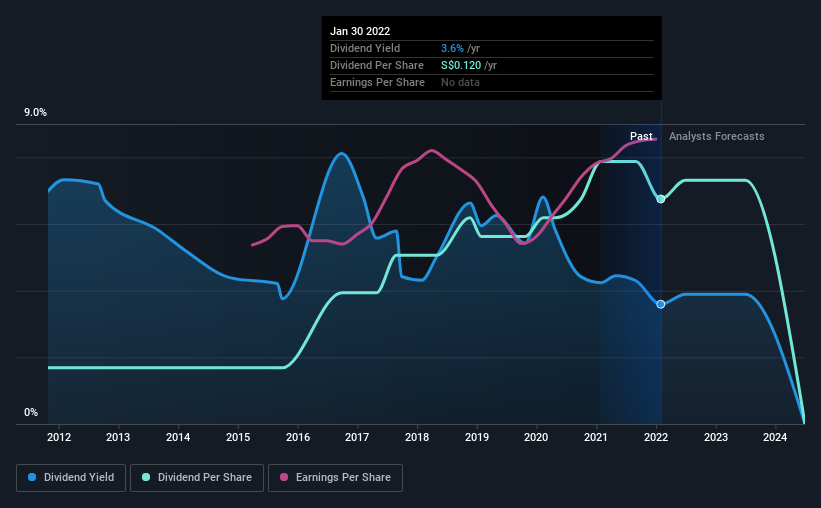Toggle the Earnings Per Share legend button
The height and width of the screenshot is (508, 821).
pyautogui.click(x=335, y=478)
